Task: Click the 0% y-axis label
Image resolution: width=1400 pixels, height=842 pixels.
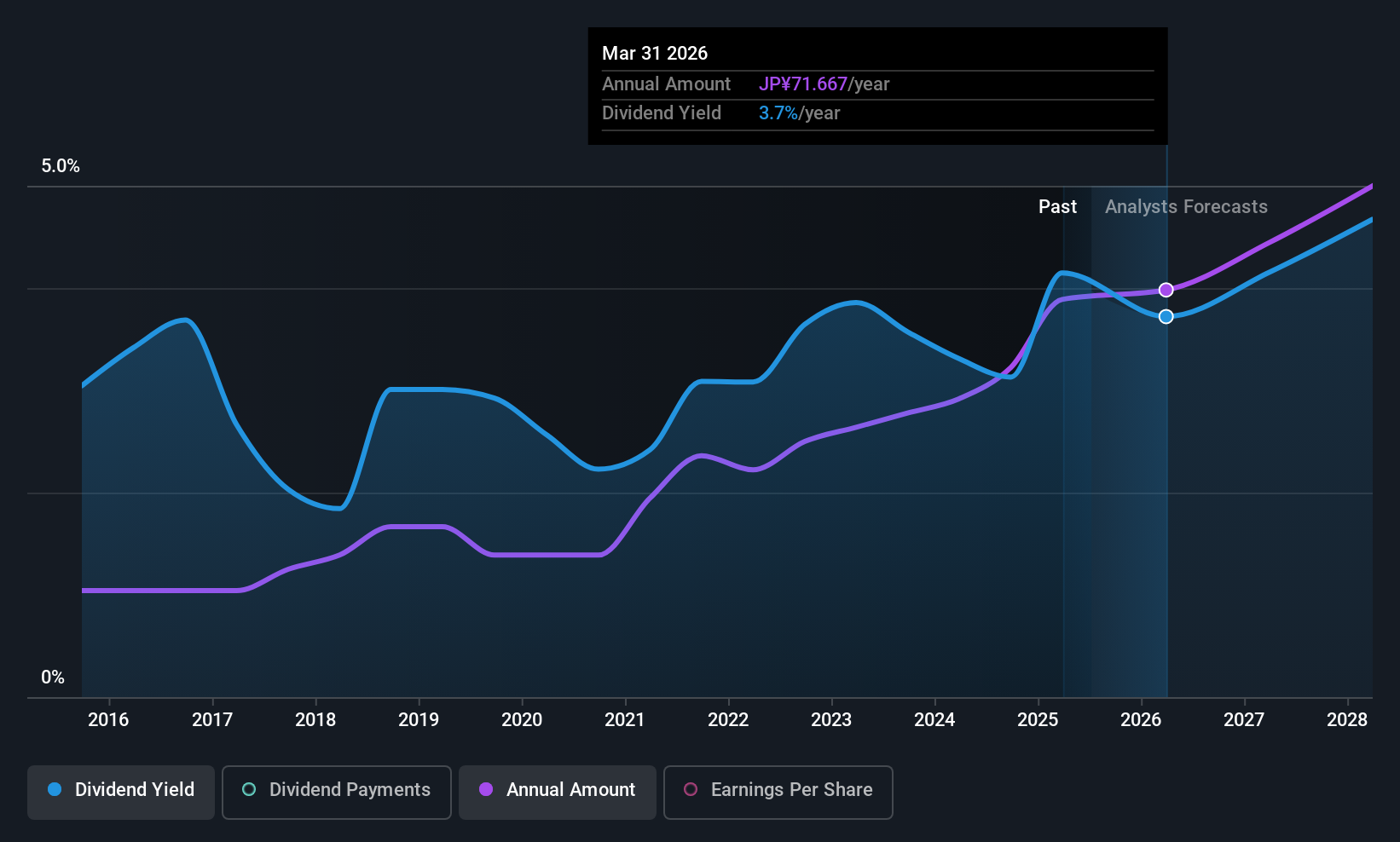Action: pos(53,678)
